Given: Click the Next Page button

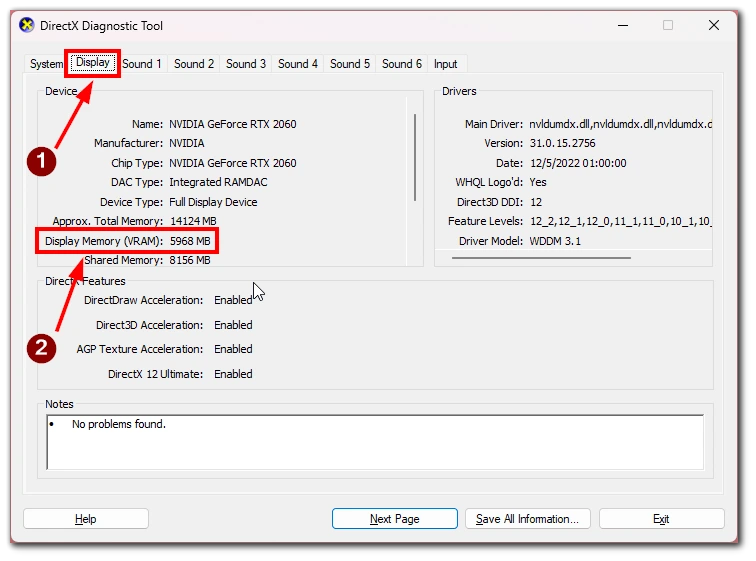Looking at the screenshot, I should 394,519.
